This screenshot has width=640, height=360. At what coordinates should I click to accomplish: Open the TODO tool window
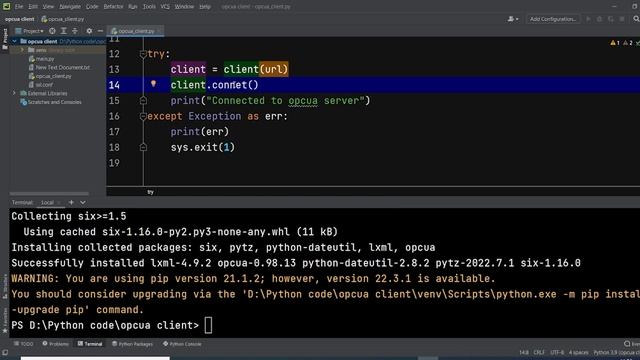click(x=24, y=344)
